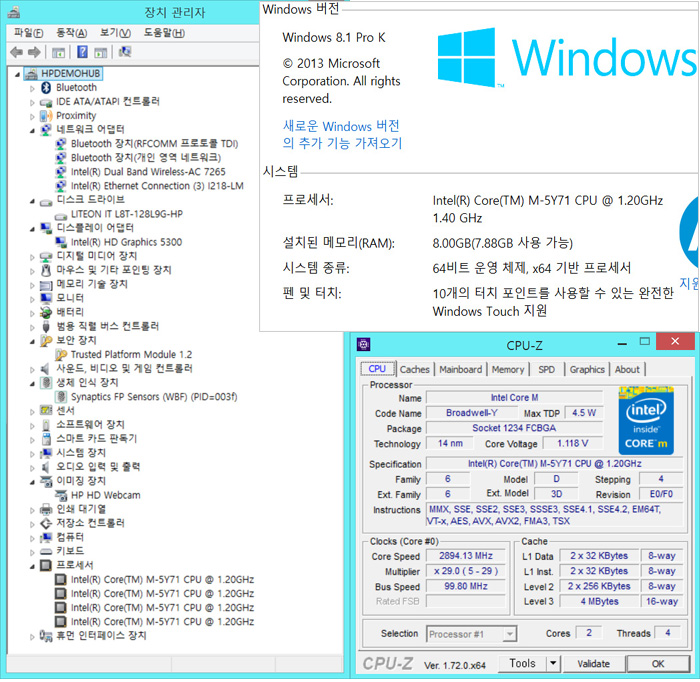This screenshot has width=700, height=682.
Task: Click the Device Manager title bar icon
Action: pyautogui.click(x=14, y=12)
